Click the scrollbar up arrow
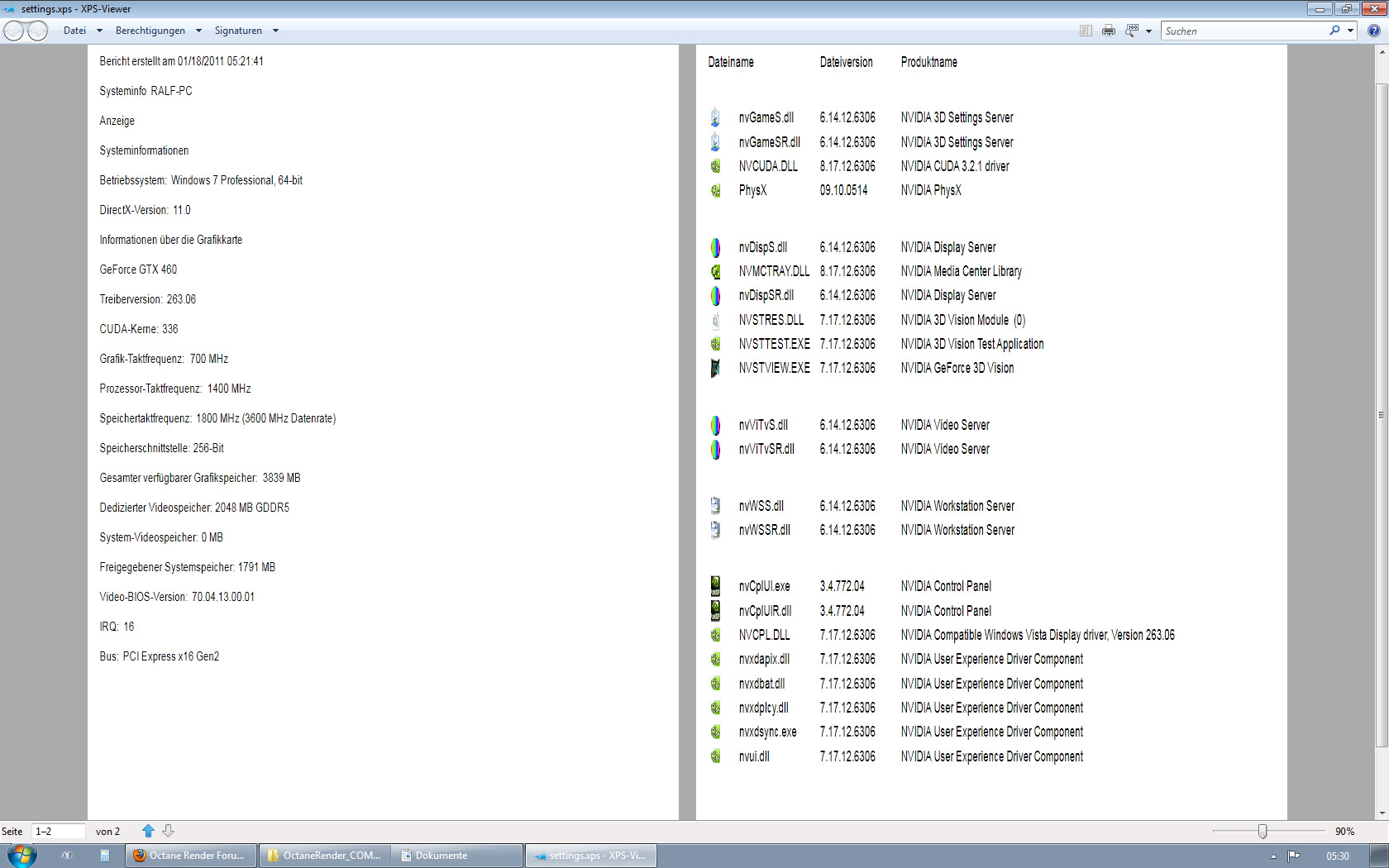This screenshot has height=868, width=1389. pos(1382,51)
